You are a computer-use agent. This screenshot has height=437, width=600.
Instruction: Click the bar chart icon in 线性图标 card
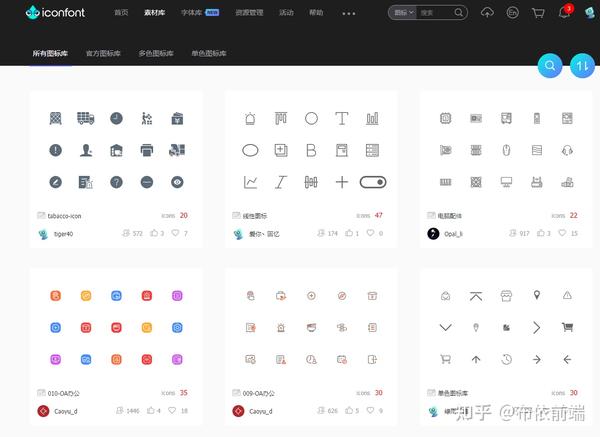click(372, 118)
